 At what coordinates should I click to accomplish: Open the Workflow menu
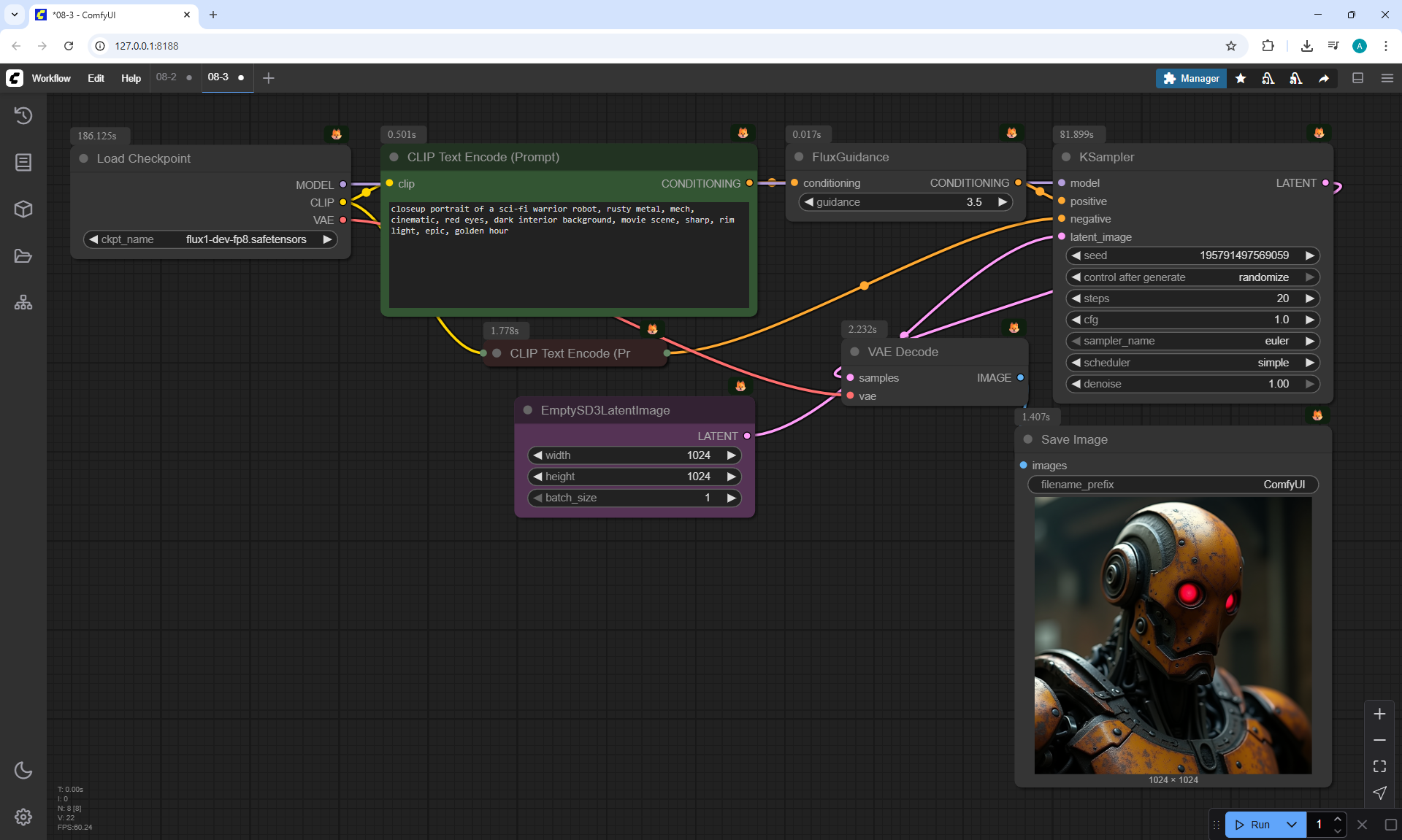[x=51, y=78]
